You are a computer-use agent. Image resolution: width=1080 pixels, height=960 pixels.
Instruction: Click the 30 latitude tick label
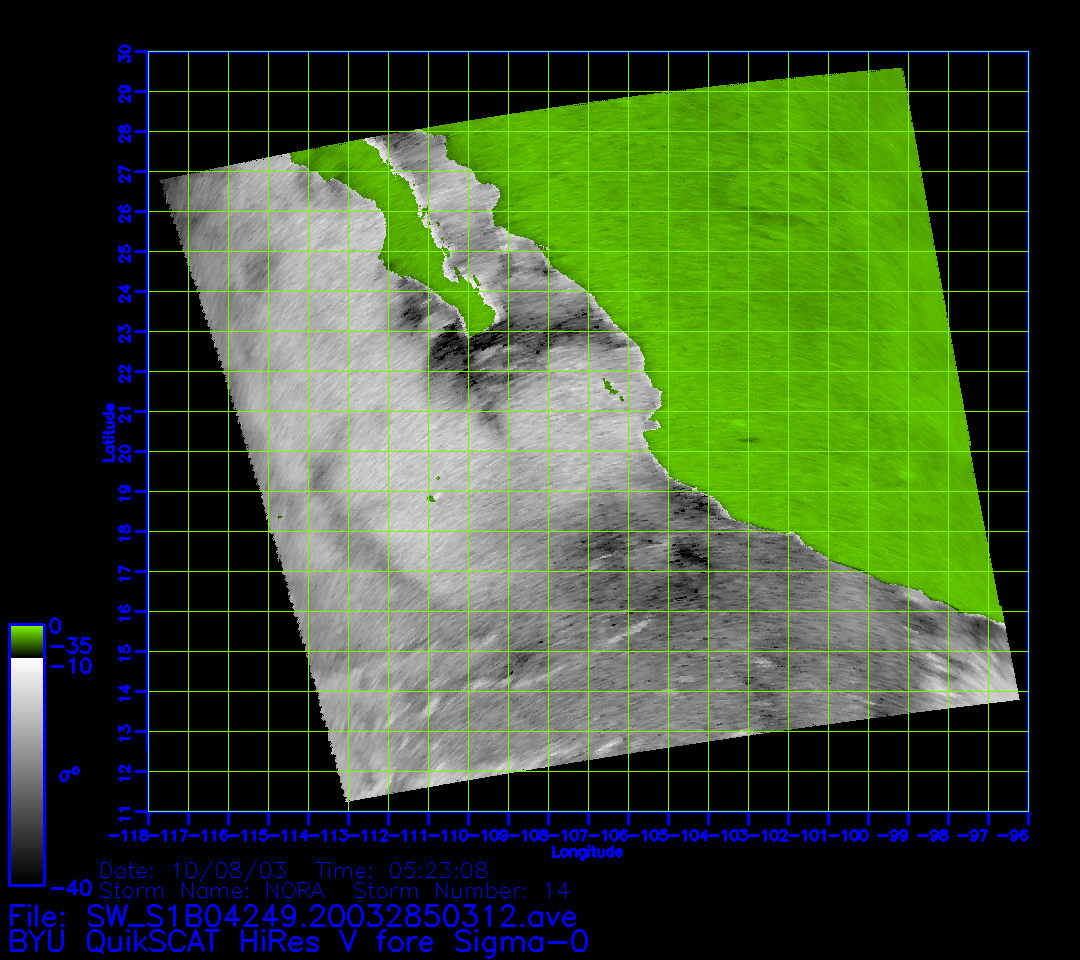click(125, 54)
